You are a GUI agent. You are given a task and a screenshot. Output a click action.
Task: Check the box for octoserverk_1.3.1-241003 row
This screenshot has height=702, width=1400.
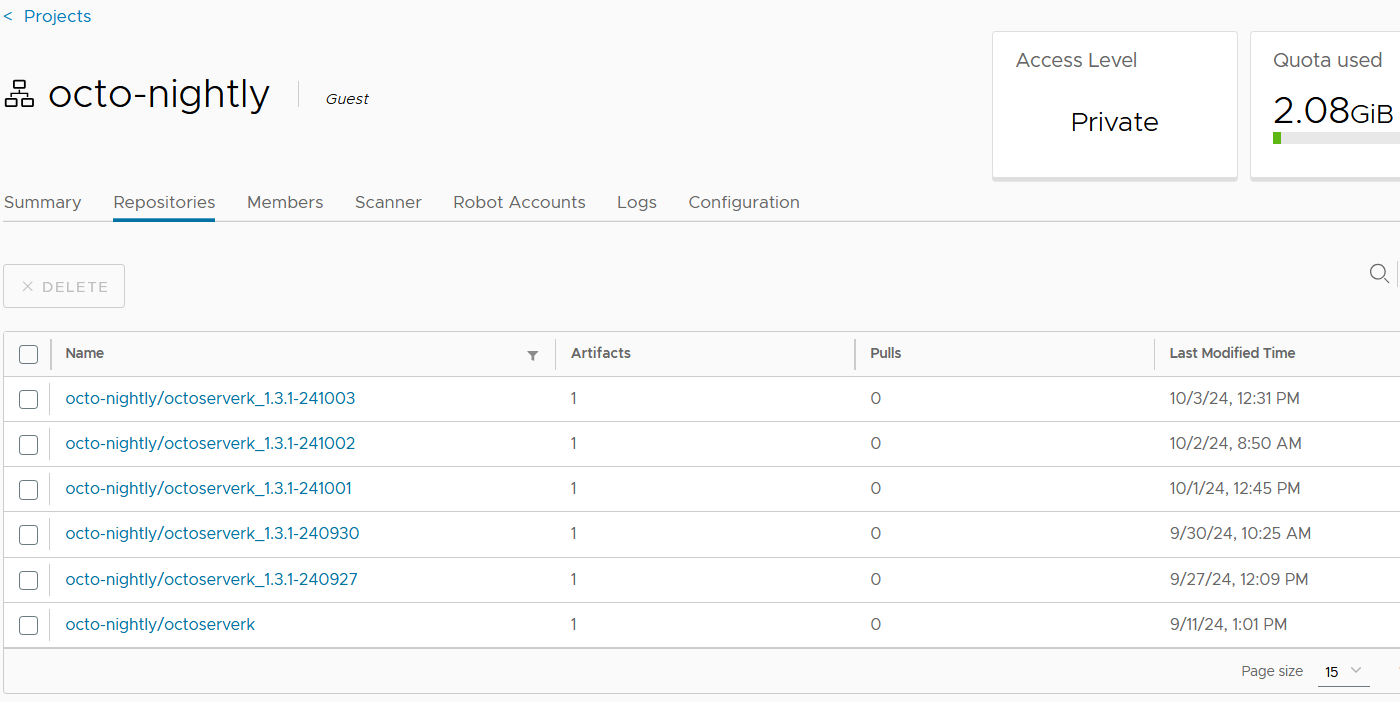coord(28,399)
